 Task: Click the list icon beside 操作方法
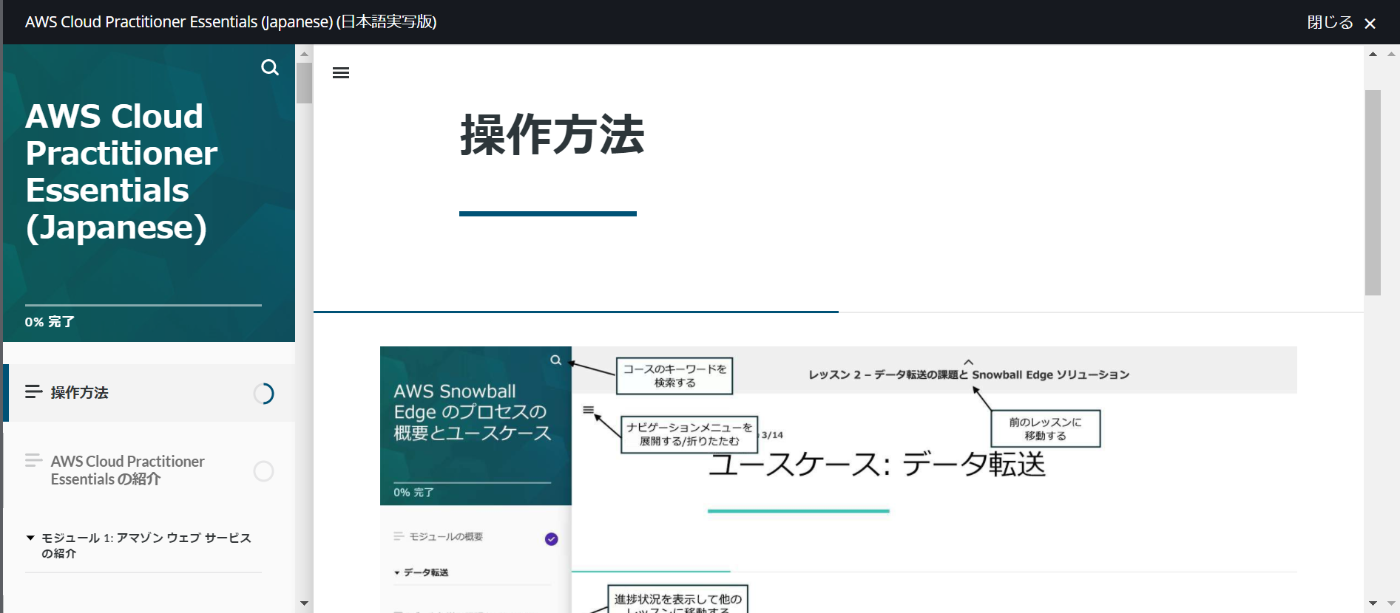pos(34,392)
